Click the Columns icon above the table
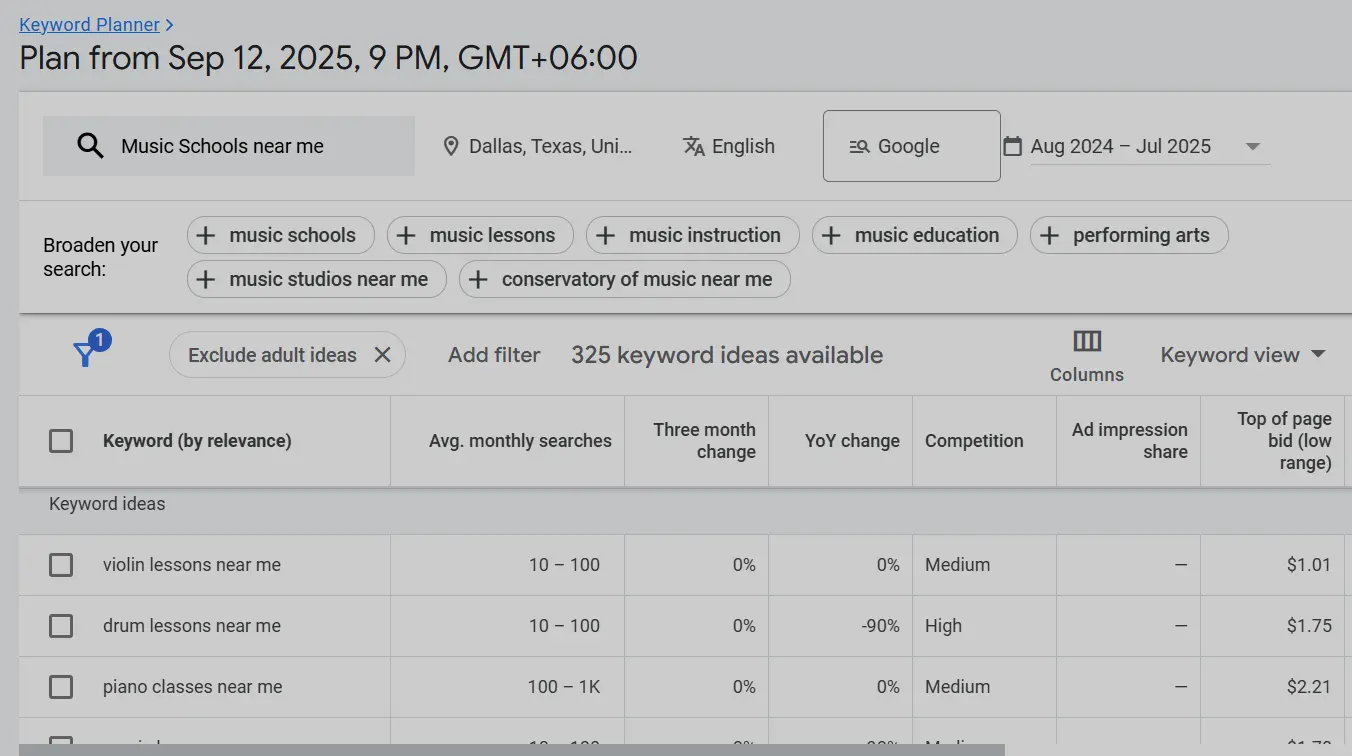1352x756 pixels. click(x=1086, y=340)
